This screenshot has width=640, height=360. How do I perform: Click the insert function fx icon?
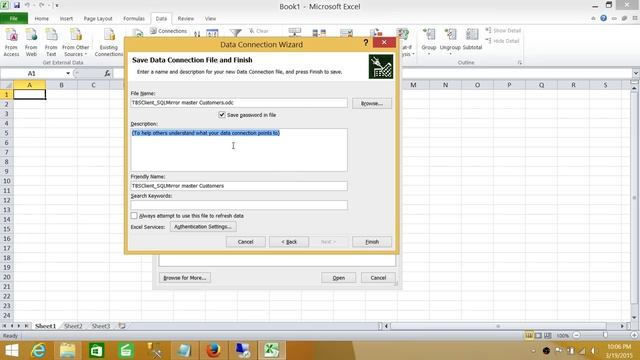[107, 73]
